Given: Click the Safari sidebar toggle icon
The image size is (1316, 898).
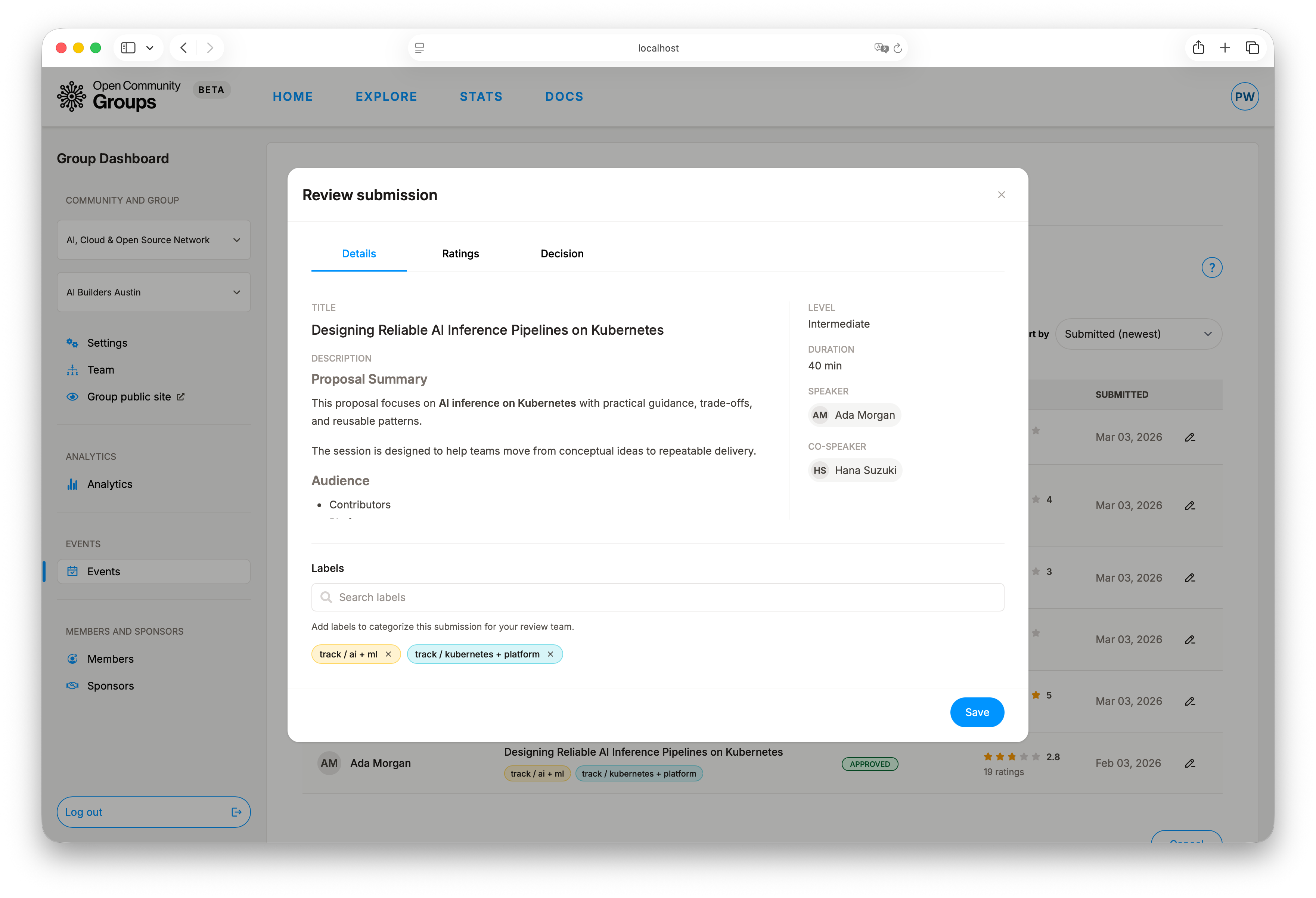Looking at the screenshot, I should coord(128,47).
